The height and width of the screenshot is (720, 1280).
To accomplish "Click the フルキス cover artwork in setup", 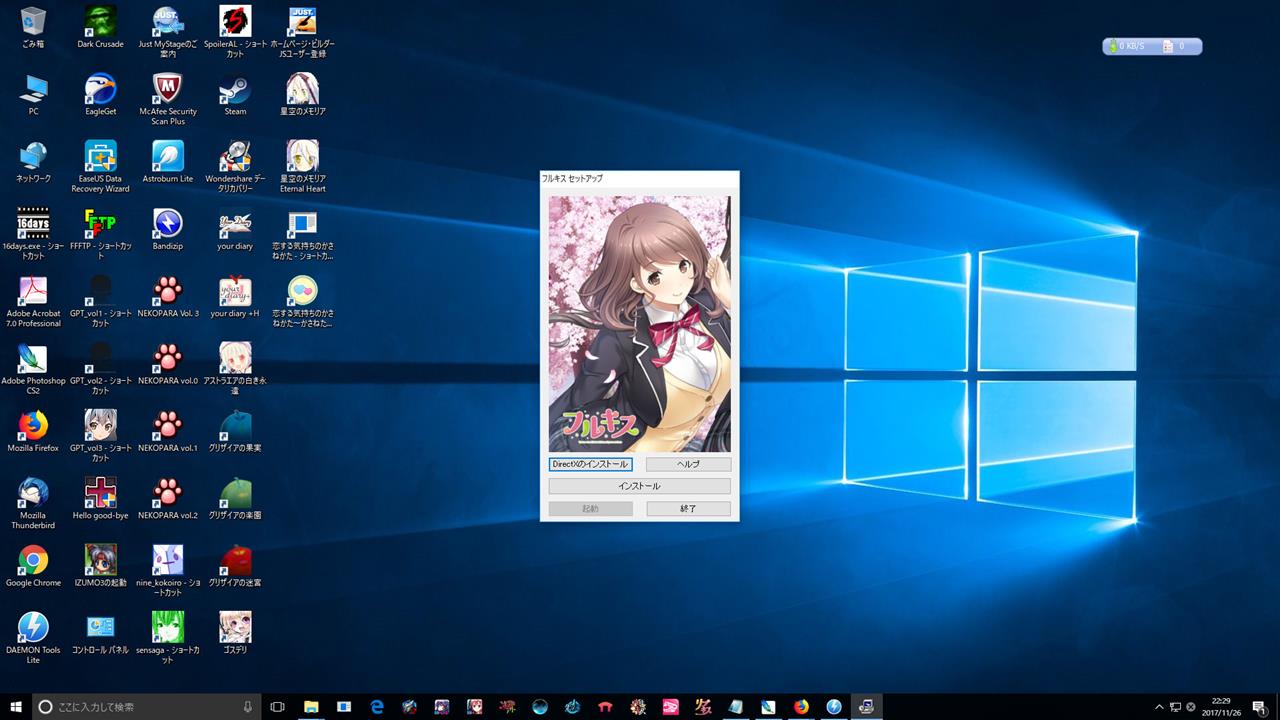I will pos(640,324).
